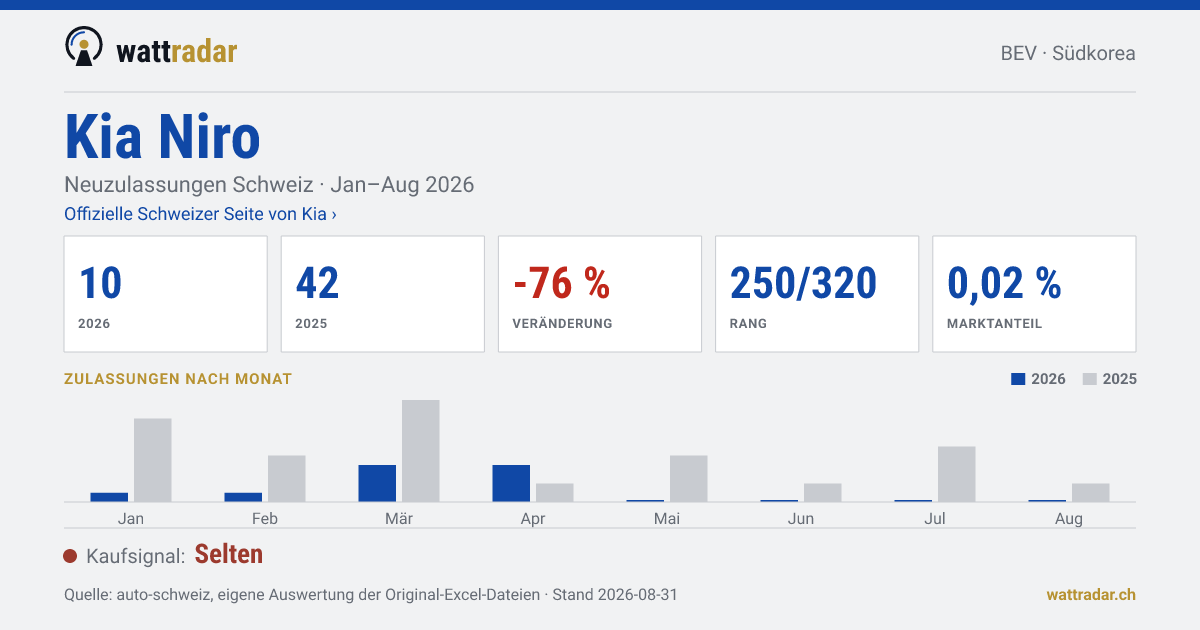Open the official Swiss Kia page link
This screenshot has height=630, width=1200.
click(x=200, y=214)
